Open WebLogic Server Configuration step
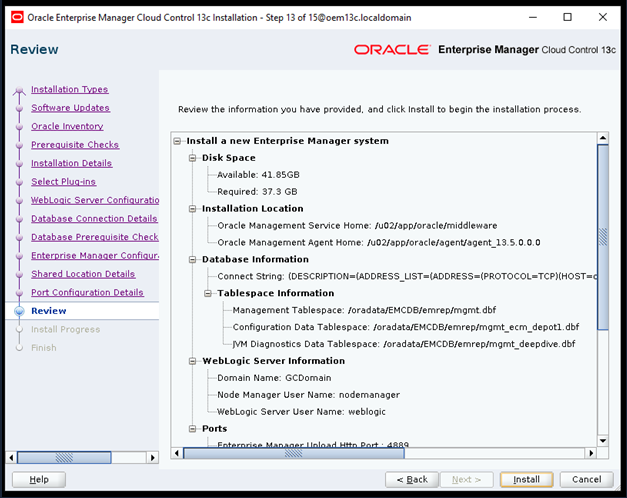Viewport: 627px width, 498px height. tap(95, 200)
